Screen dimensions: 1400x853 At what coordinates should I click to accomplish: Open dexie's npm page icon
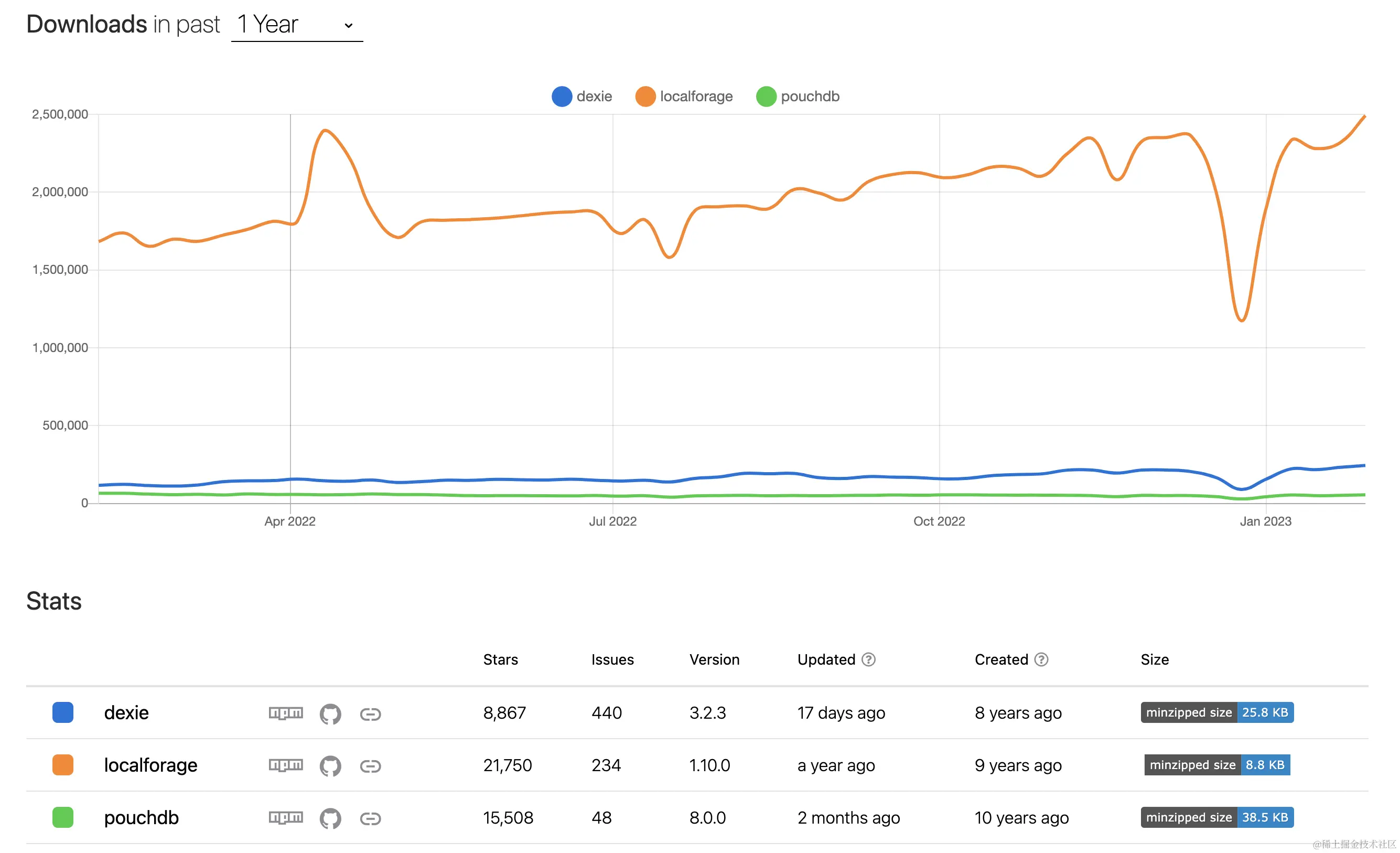coord(286,713)
